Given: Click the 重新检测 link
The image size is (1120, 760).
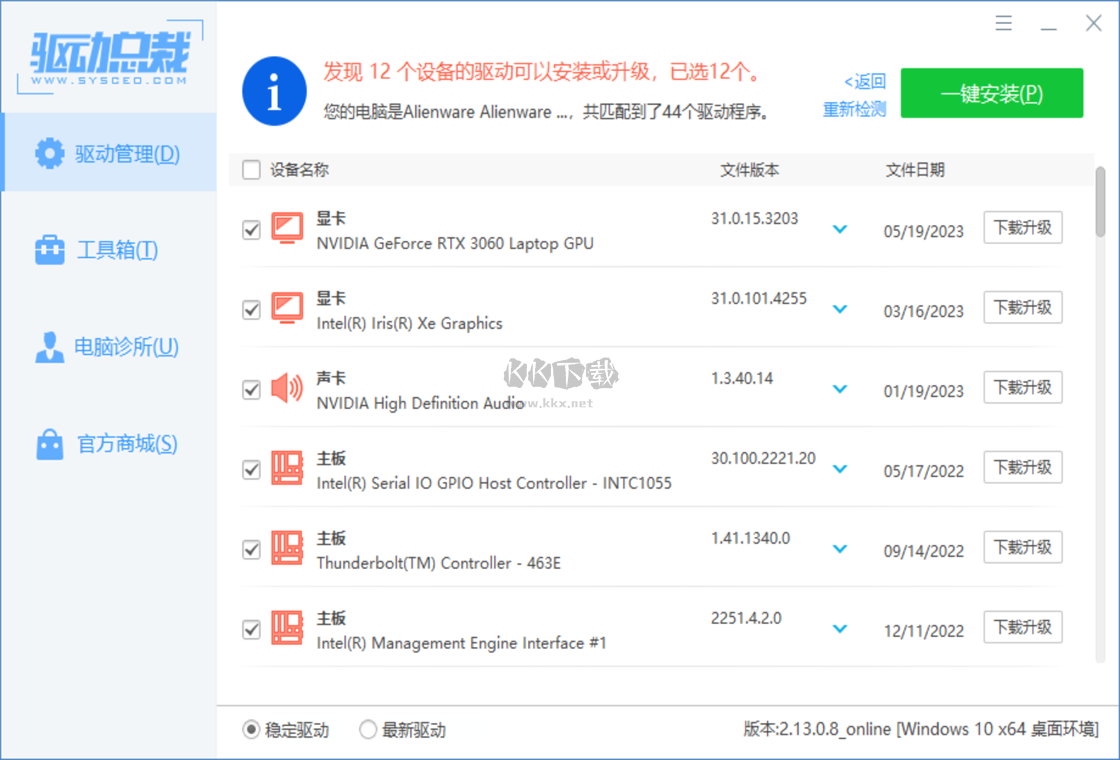Looking at the screenshot, I should (853, 111).
